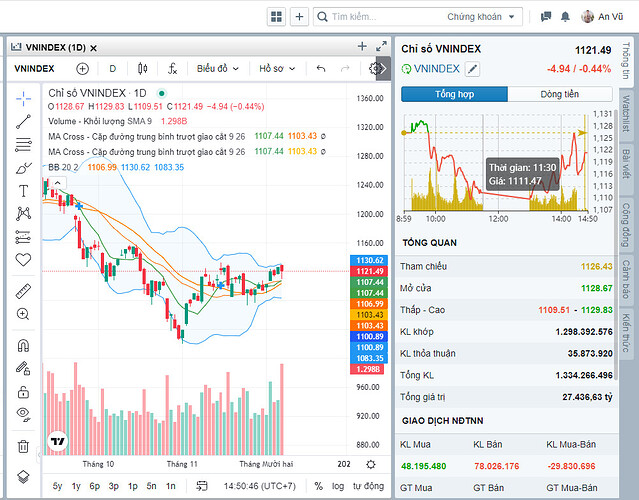639x500 pixels.
Task: Open the indicators fx button
Action: click(x=172, y=69)
